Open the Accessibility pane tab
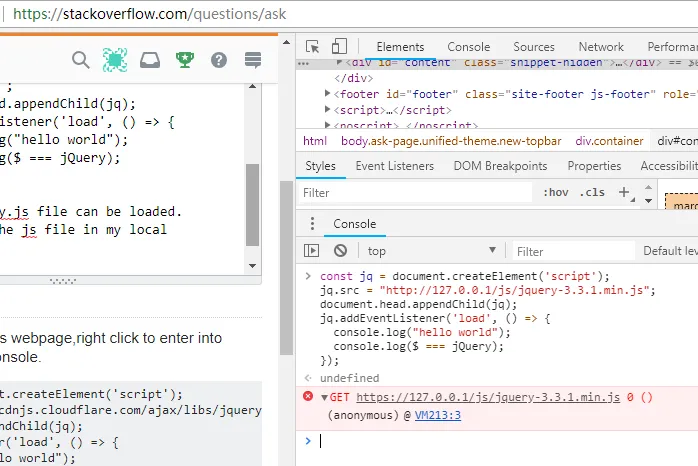 tap(669, 166)
